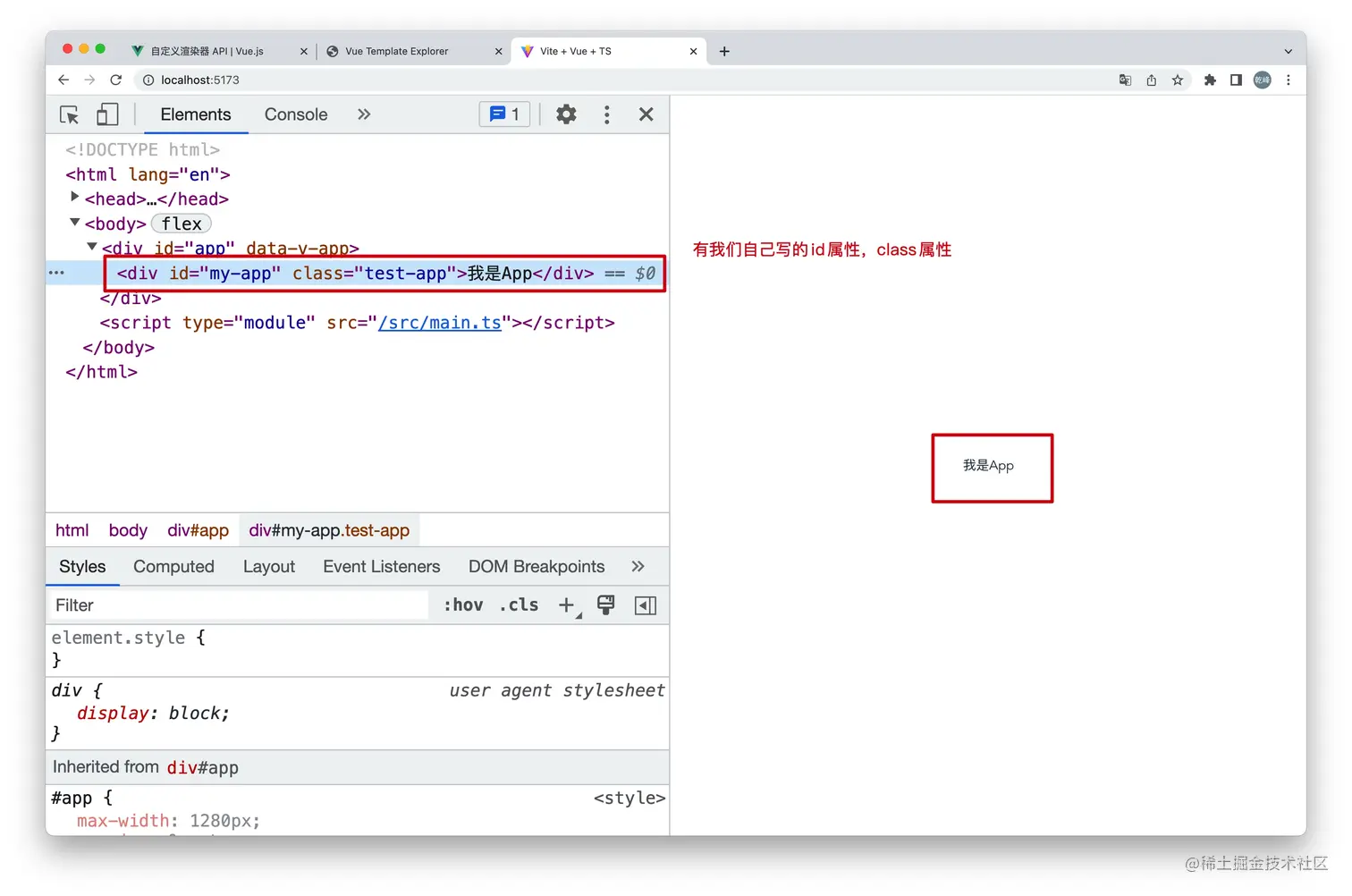Collapse the div#app element node
1352x896 pixels.
tap(92, 247)
